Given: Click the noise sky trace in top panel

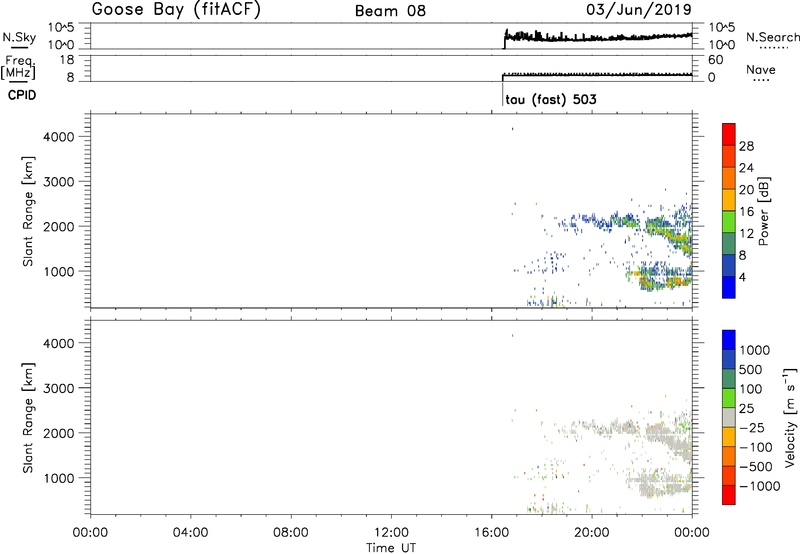Looking at the screenshot, I should pyautogui.click(x=598, y=37).
